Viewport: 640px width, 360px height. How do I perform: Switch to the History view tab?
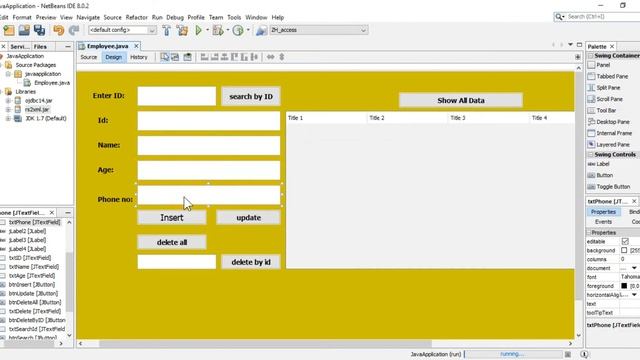(139, 57)
